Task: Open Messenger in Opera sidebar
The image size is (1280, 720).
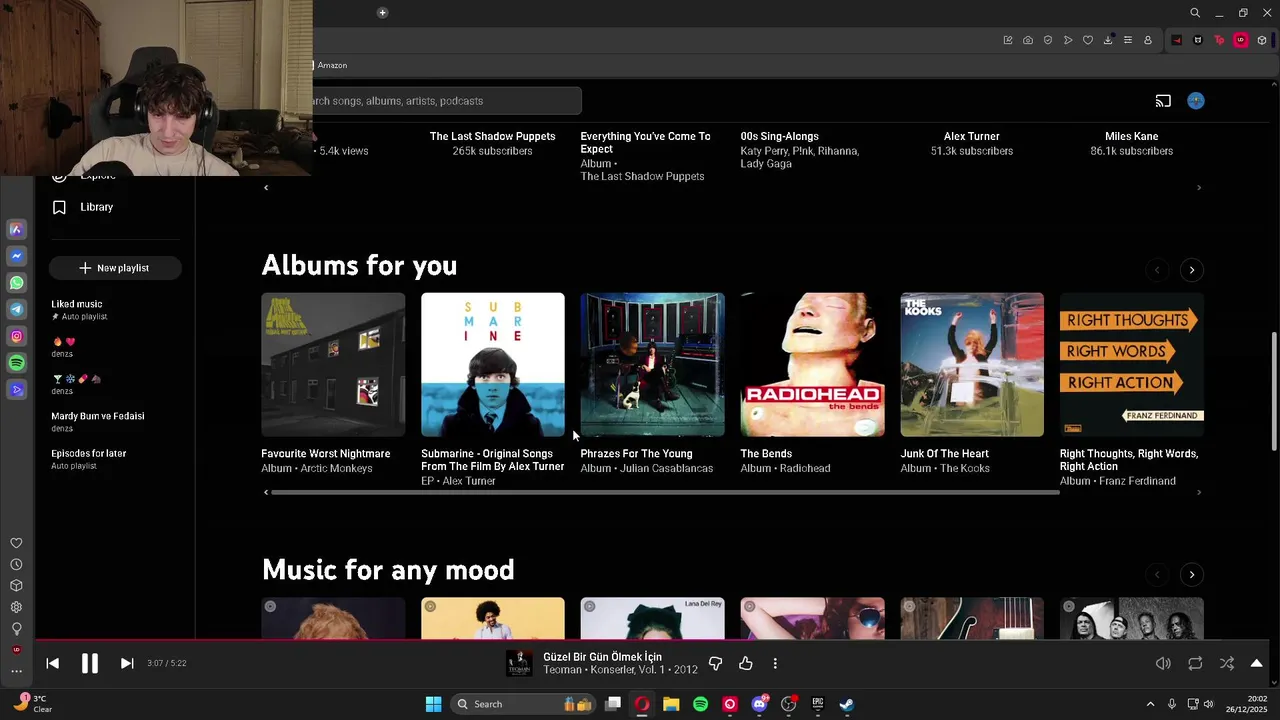Action: 16,256
